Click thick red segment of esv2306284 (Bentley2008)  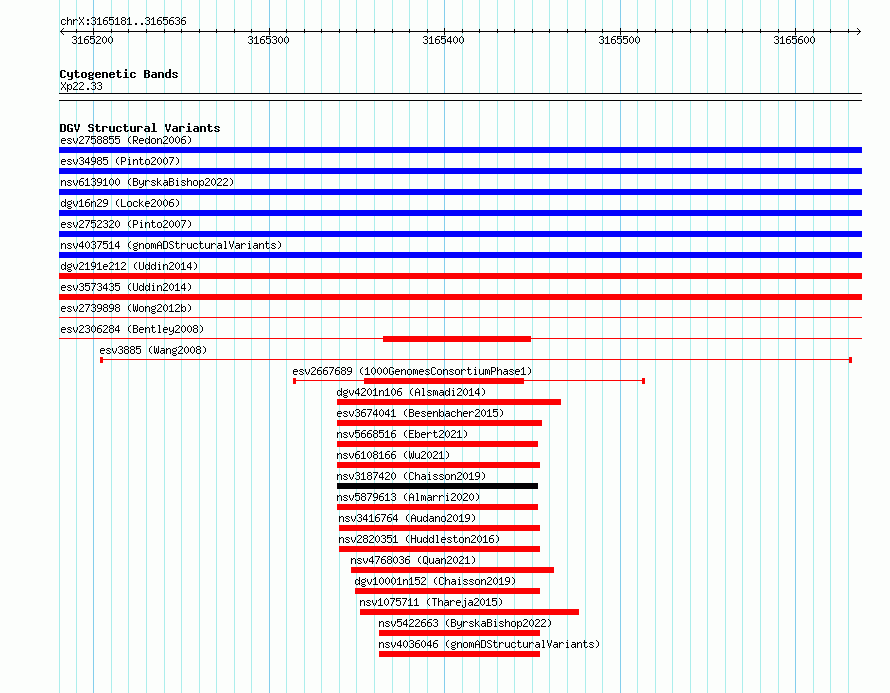[x=457, y=339]
